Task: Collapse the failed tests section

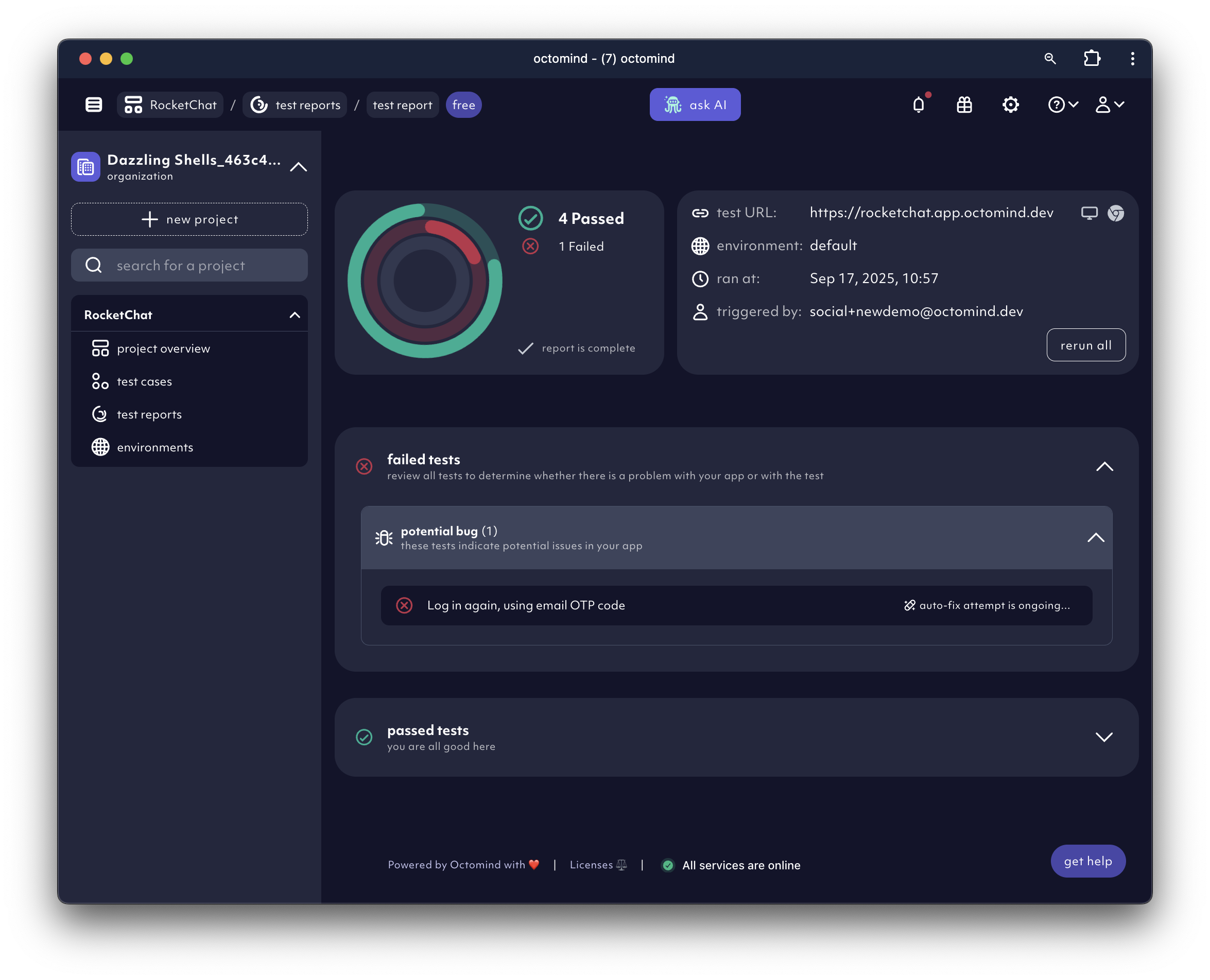Action: pyautogui.click(x=1105, y=467)
